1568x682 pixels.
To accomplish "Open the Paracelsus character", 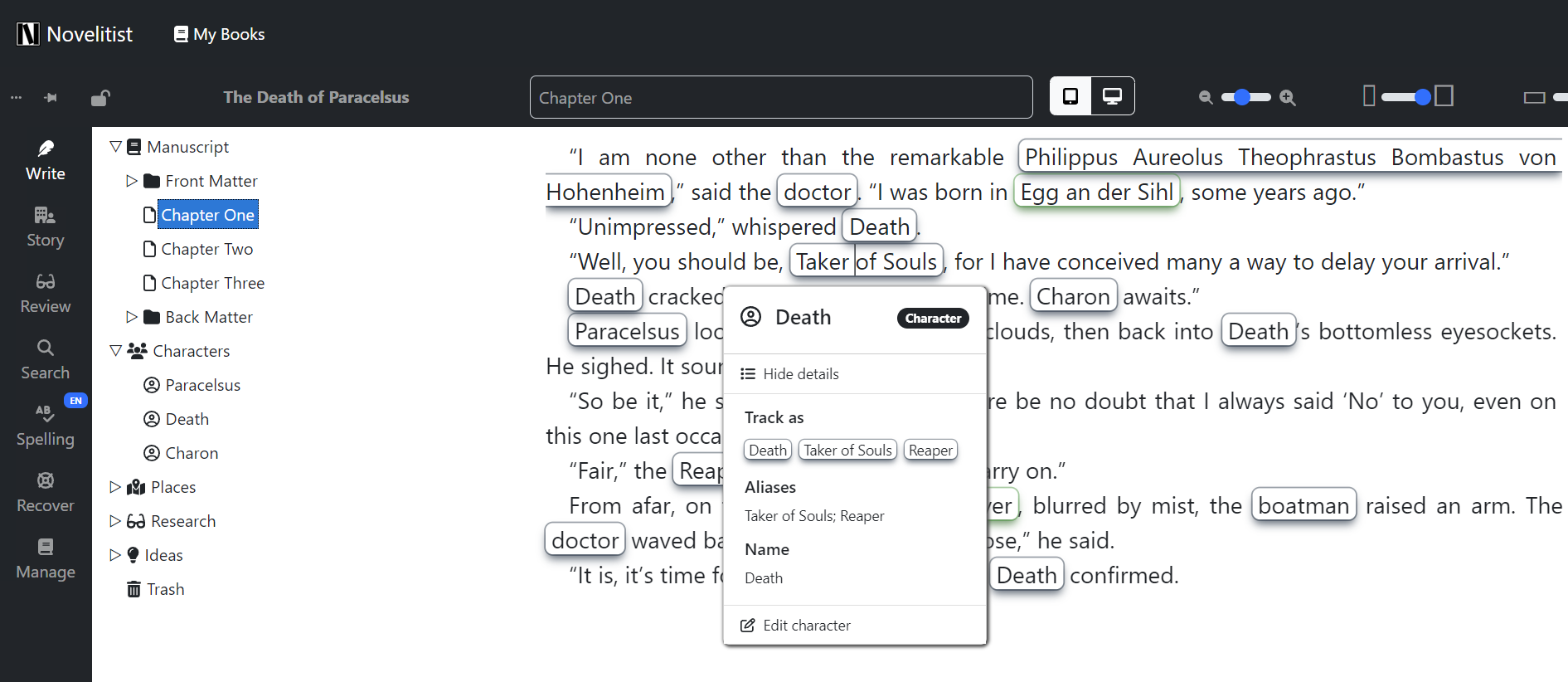I will pyautogui.click(x=192, y=385).
